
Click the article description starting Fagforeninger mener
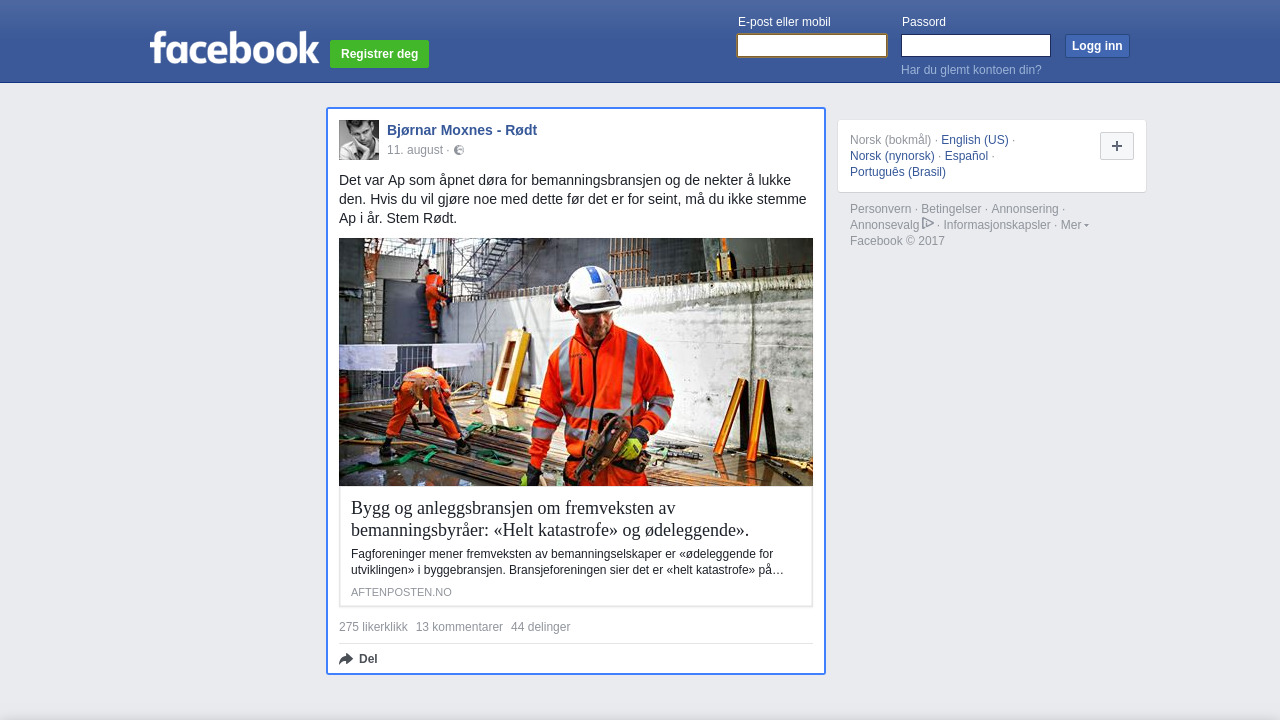click(x=567, y=562)
